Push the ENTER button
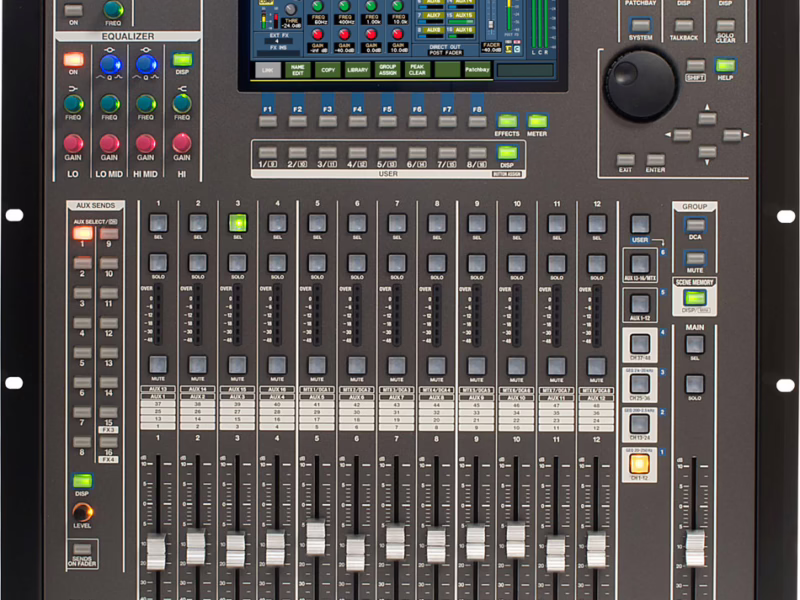 656,159
